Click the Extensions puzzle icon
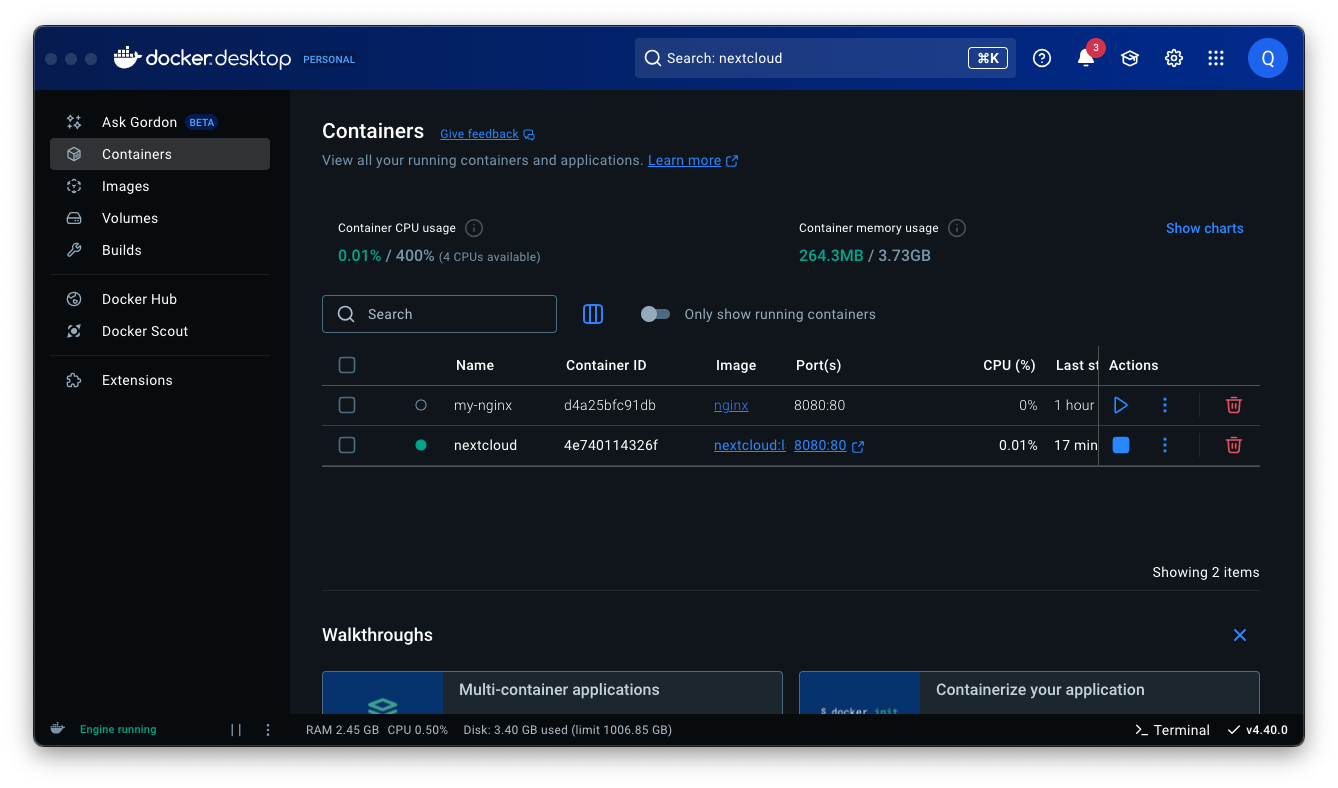This screenshot has height=788, width=1338. point(74,380)
